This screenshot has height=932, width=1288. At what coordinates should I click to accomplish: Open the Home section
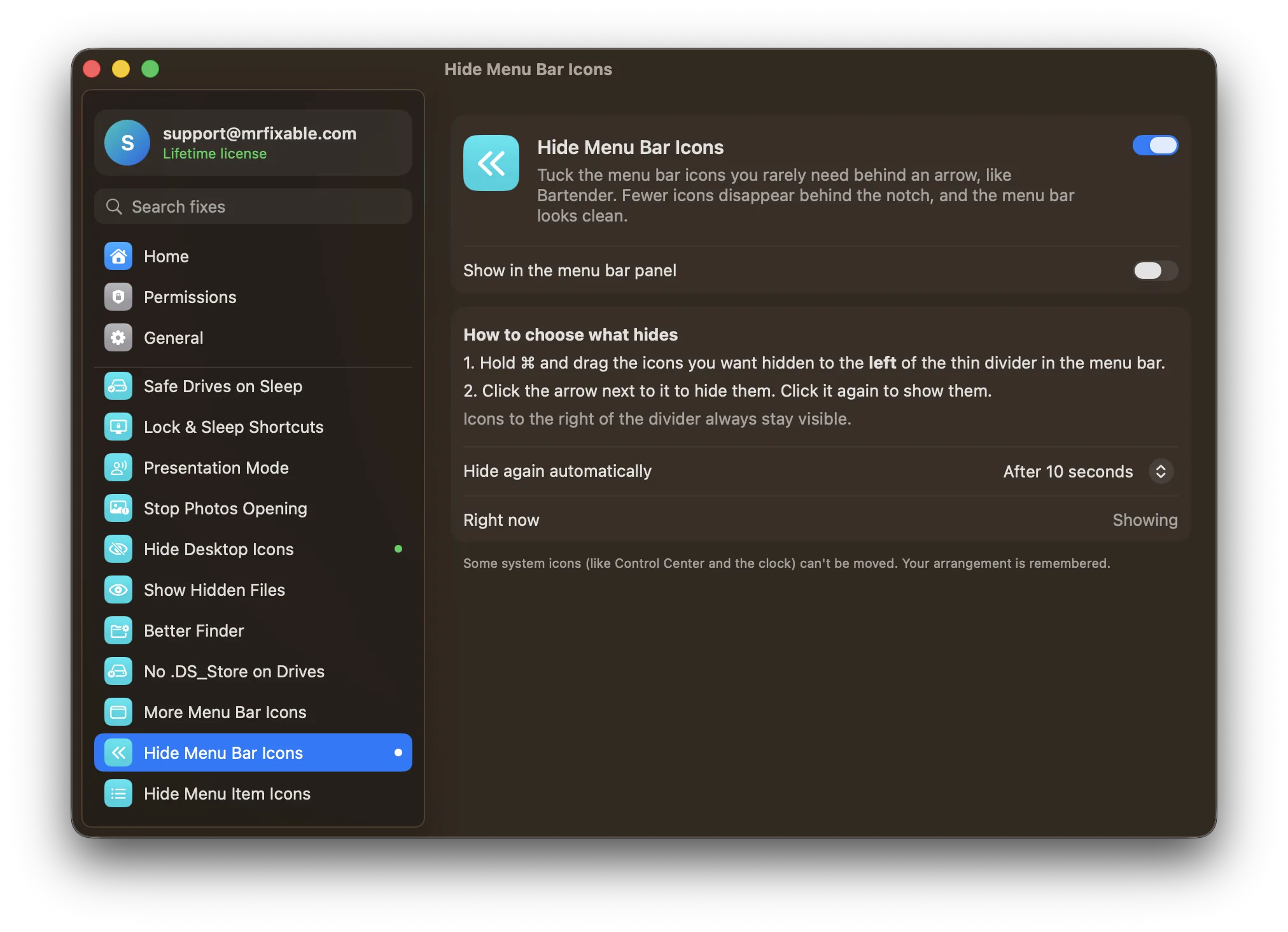coord(253,256)
